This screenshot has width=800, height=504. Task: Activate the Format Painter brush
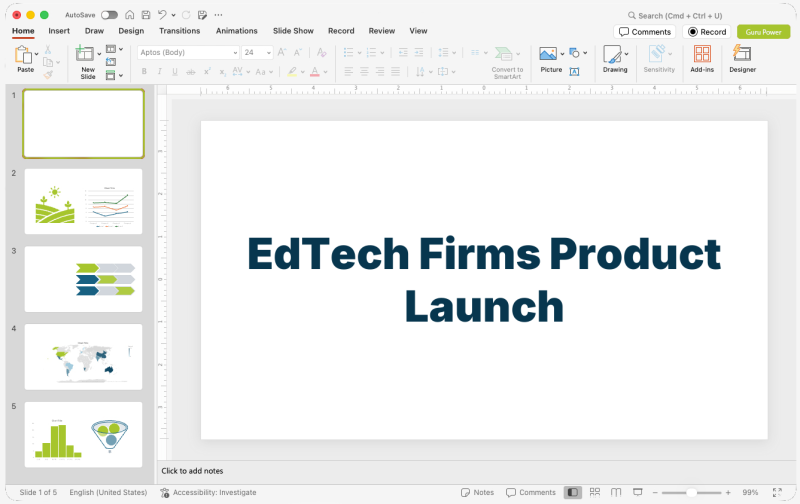[x=48, y=74]
